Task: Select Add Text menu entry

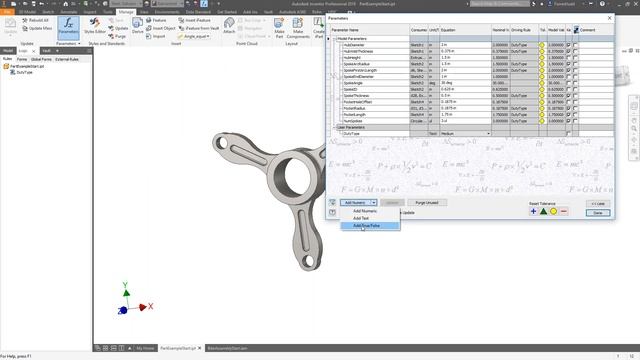Action: click(x=361, y=218)
